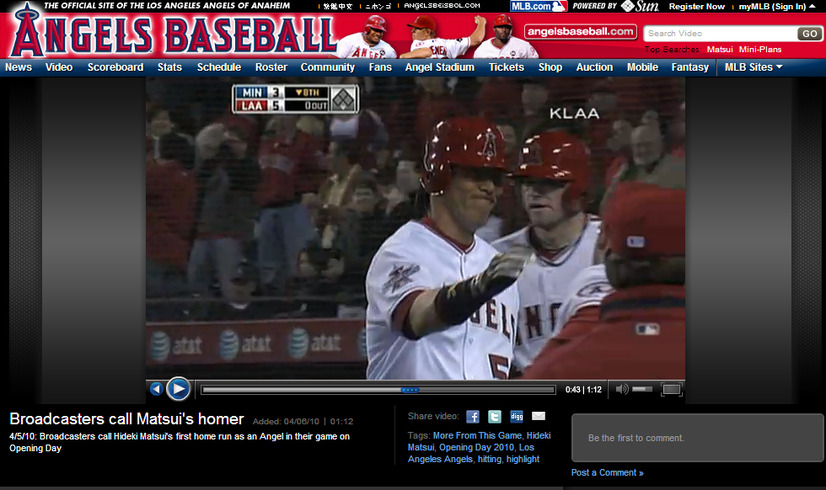Open the News menu
Image resolution: width=826 pixels, height=490 pixels.
[18, 67]
